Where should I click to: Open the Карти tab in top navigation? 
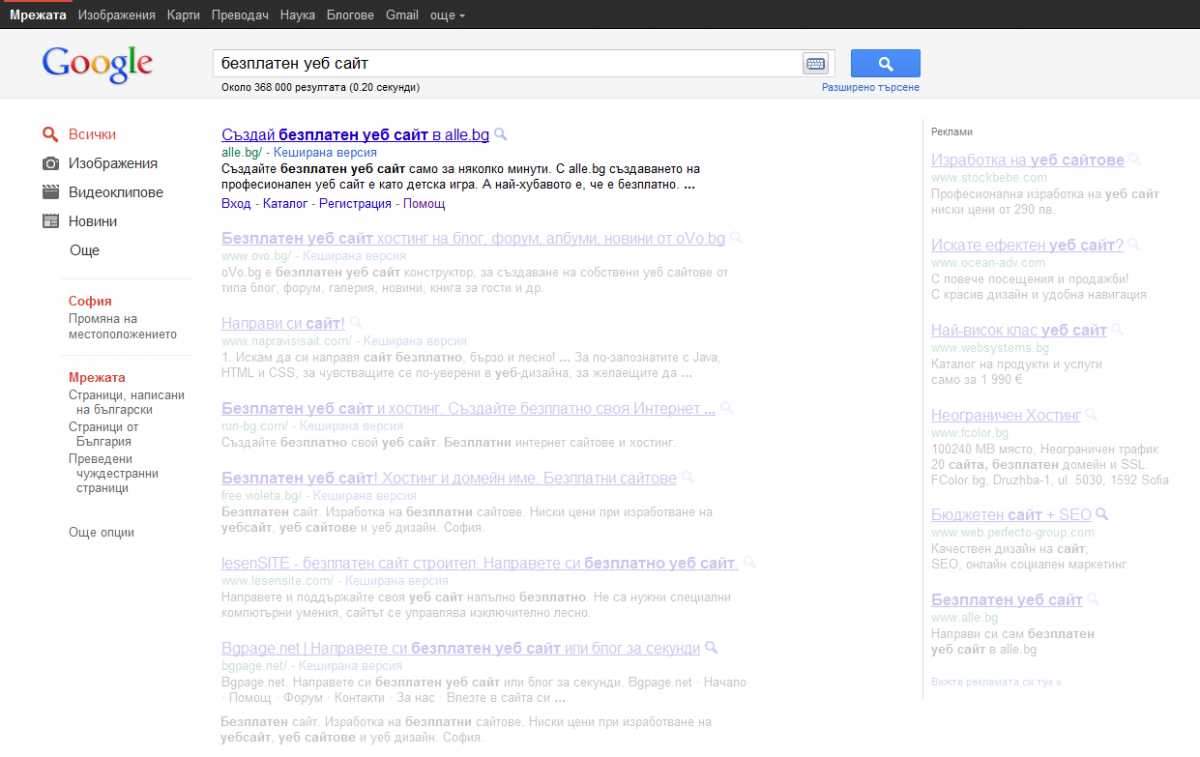pyautogui.click(x=184, y=15)
